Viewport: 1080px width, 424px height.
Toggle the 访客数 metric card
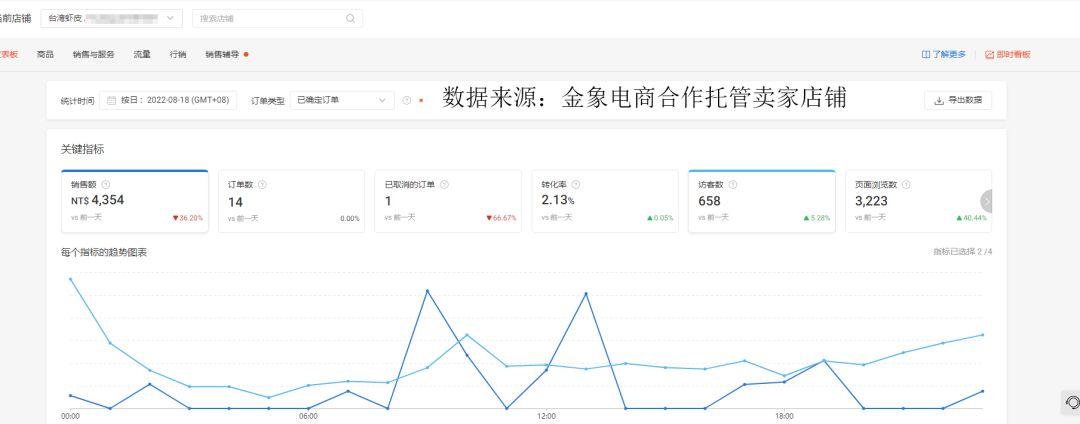pyautogui.click(x=761, y=202)
